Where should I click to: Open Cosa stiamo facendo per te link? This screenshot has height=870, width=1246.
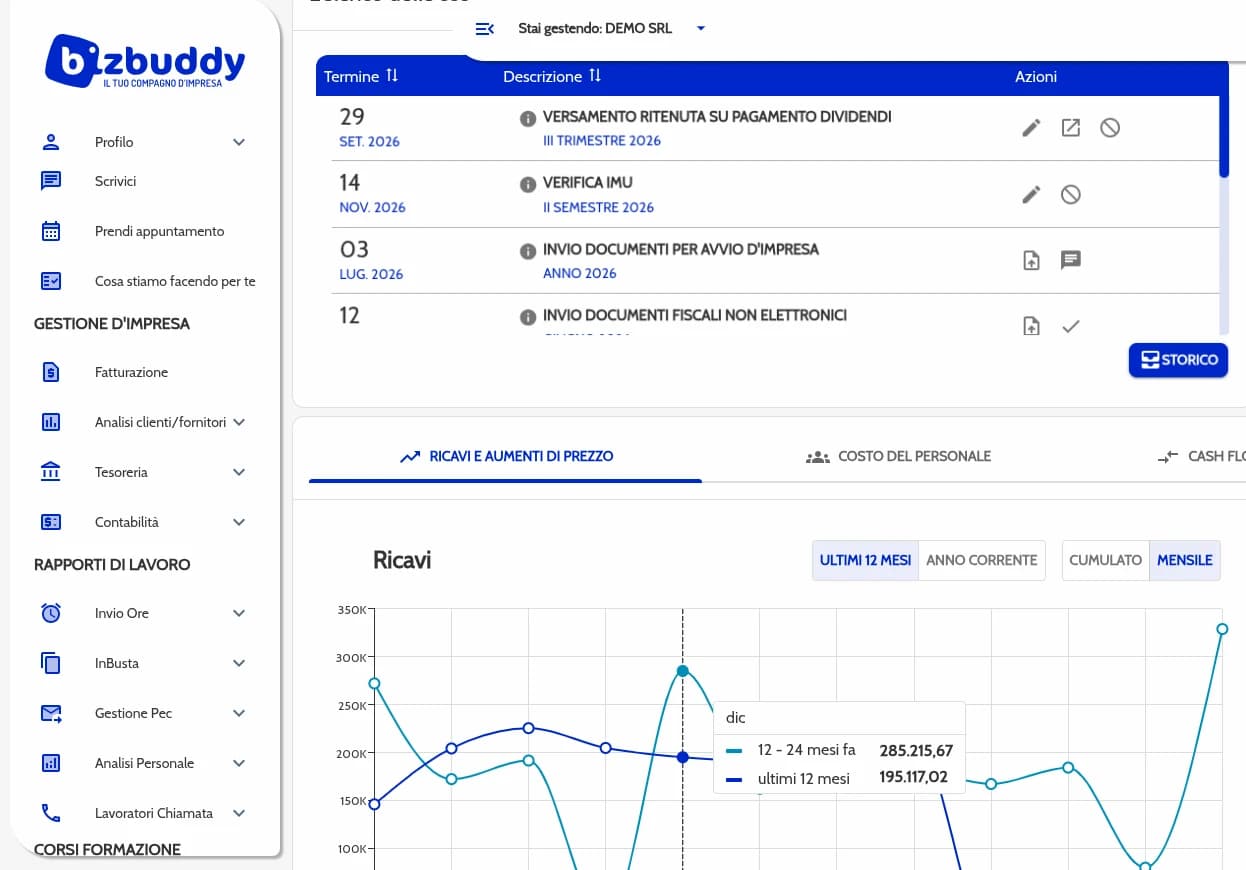point(175,281)
